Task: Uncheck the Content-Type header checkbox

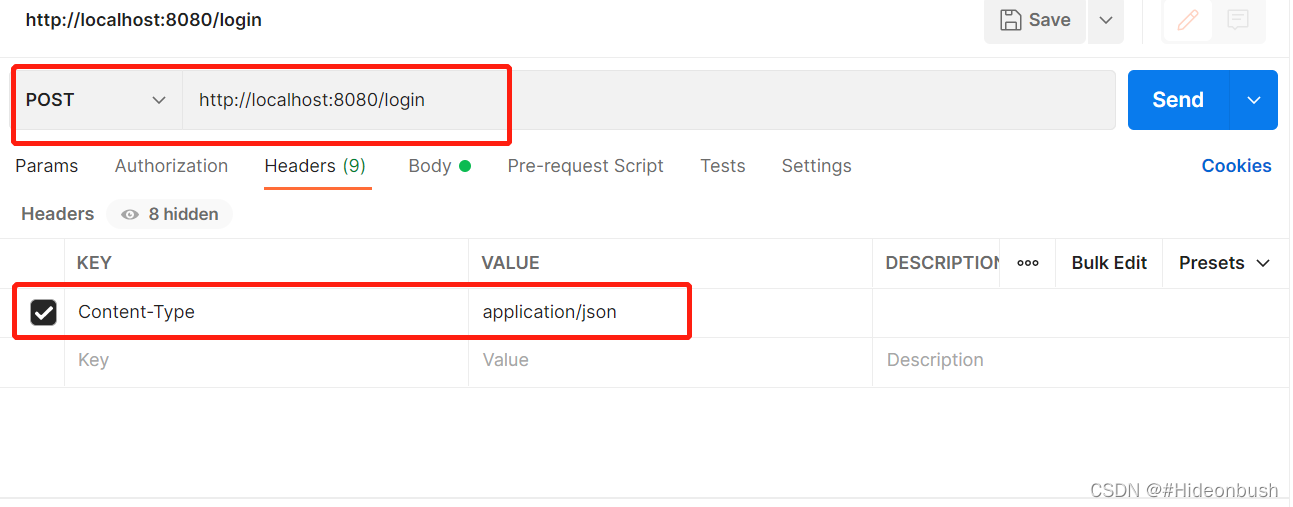Action: pyautogui.click(x=43, y=313)
